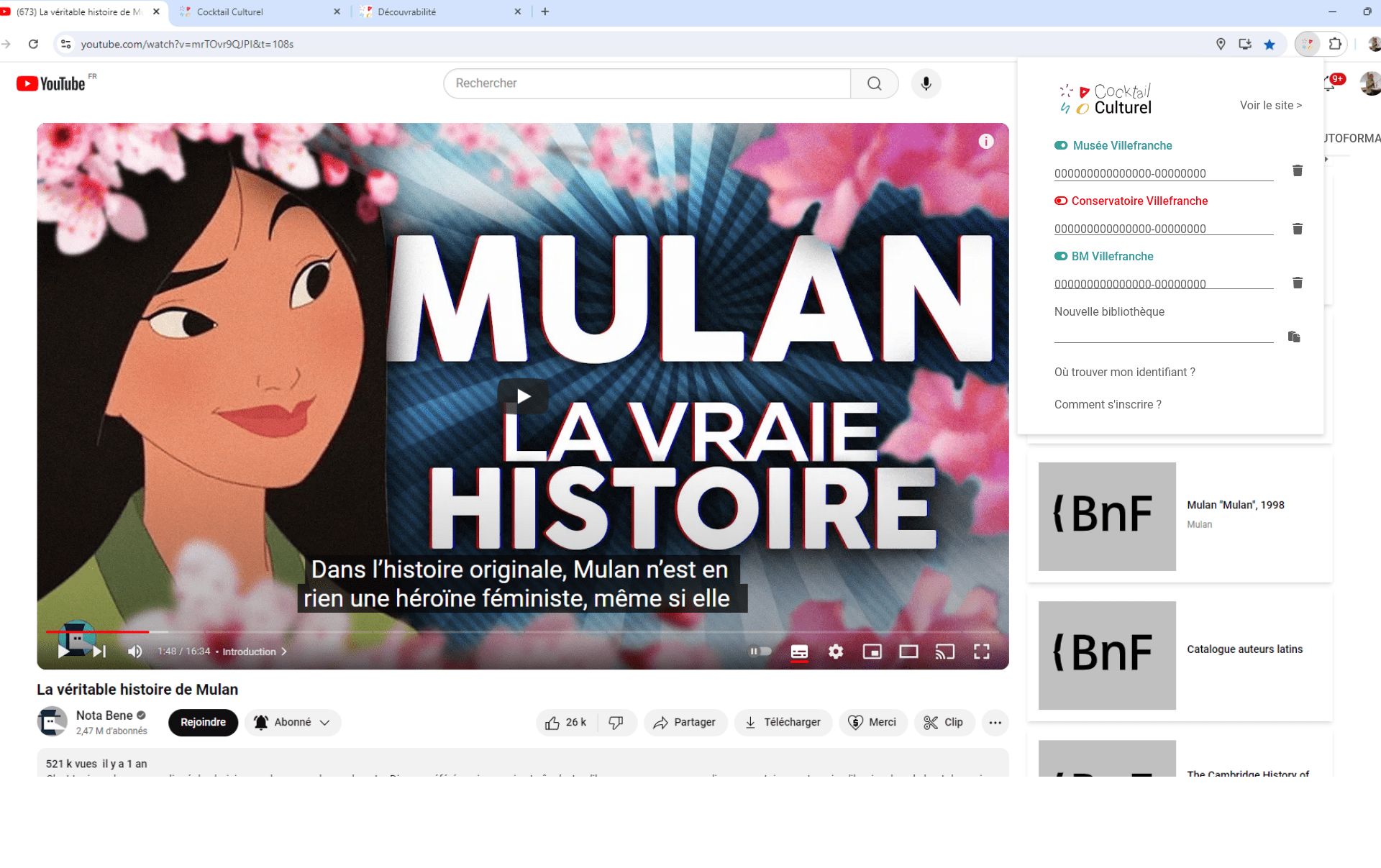Delete the Conservatoire Villefranche library entry
Screen dimensions: 1381x868
pyautogui.click(x=1298, y=229)
